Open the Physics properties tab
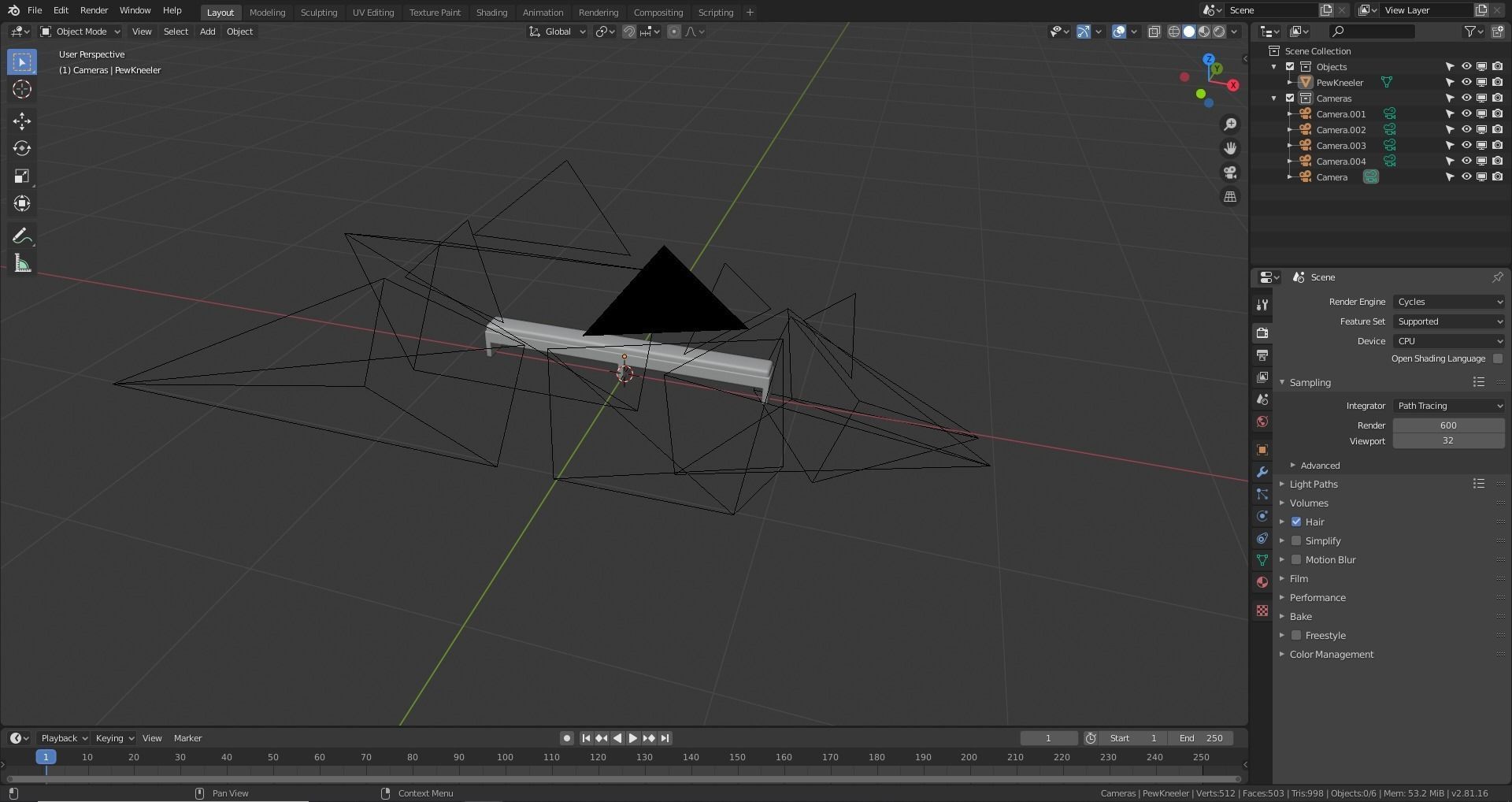1512x802 pixels. point(1262,516)
